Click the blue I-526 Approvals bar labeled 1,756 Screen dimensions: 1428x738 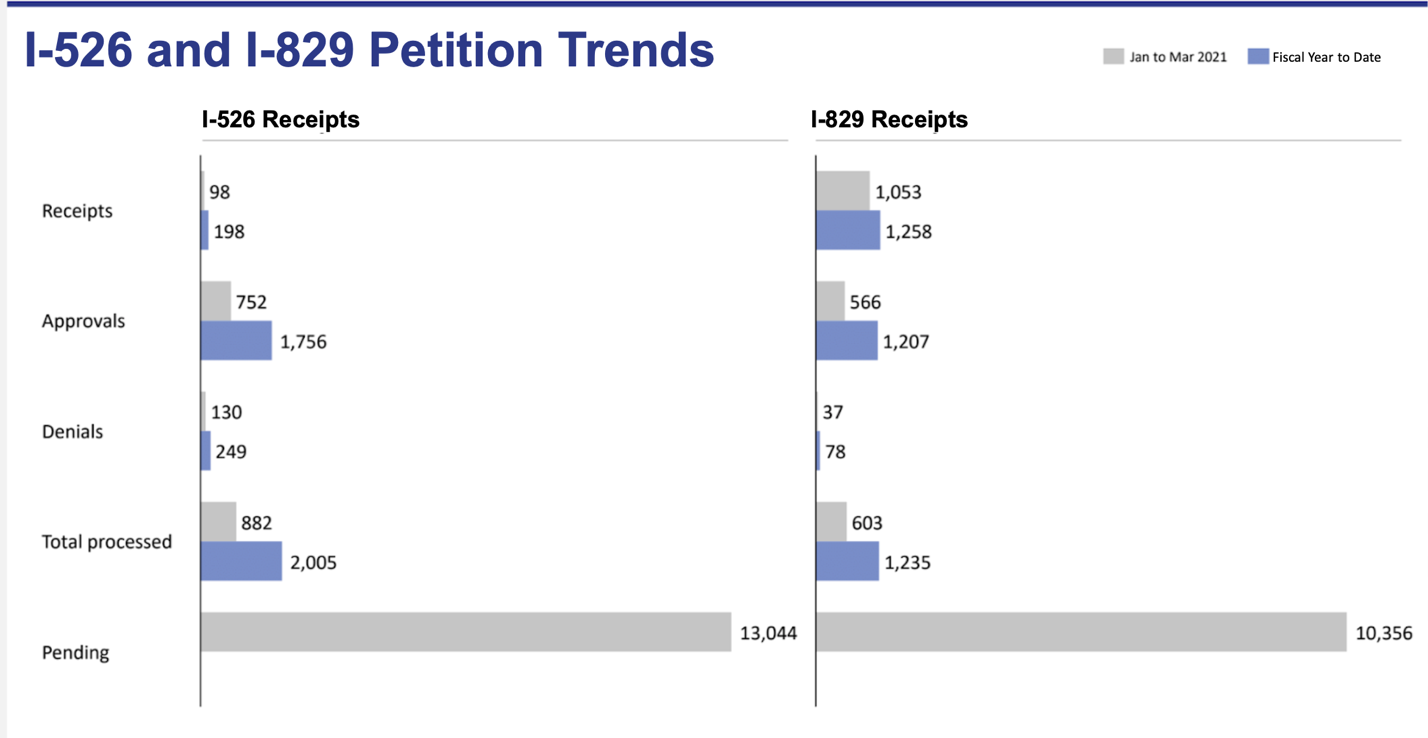point(236,341)
